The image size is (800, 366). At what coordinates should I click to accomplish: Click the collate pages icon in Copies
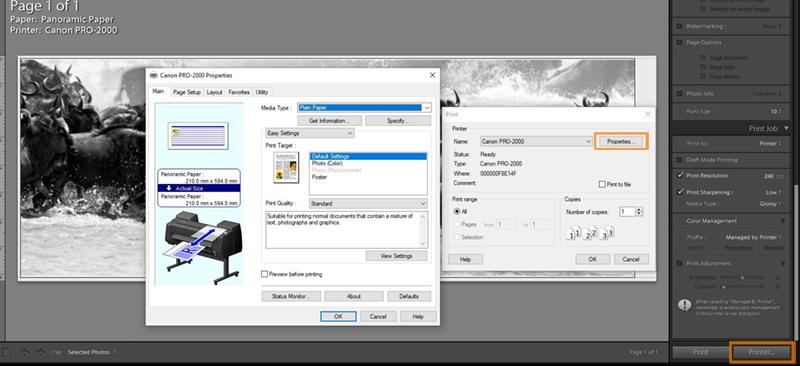pos(590,234)
